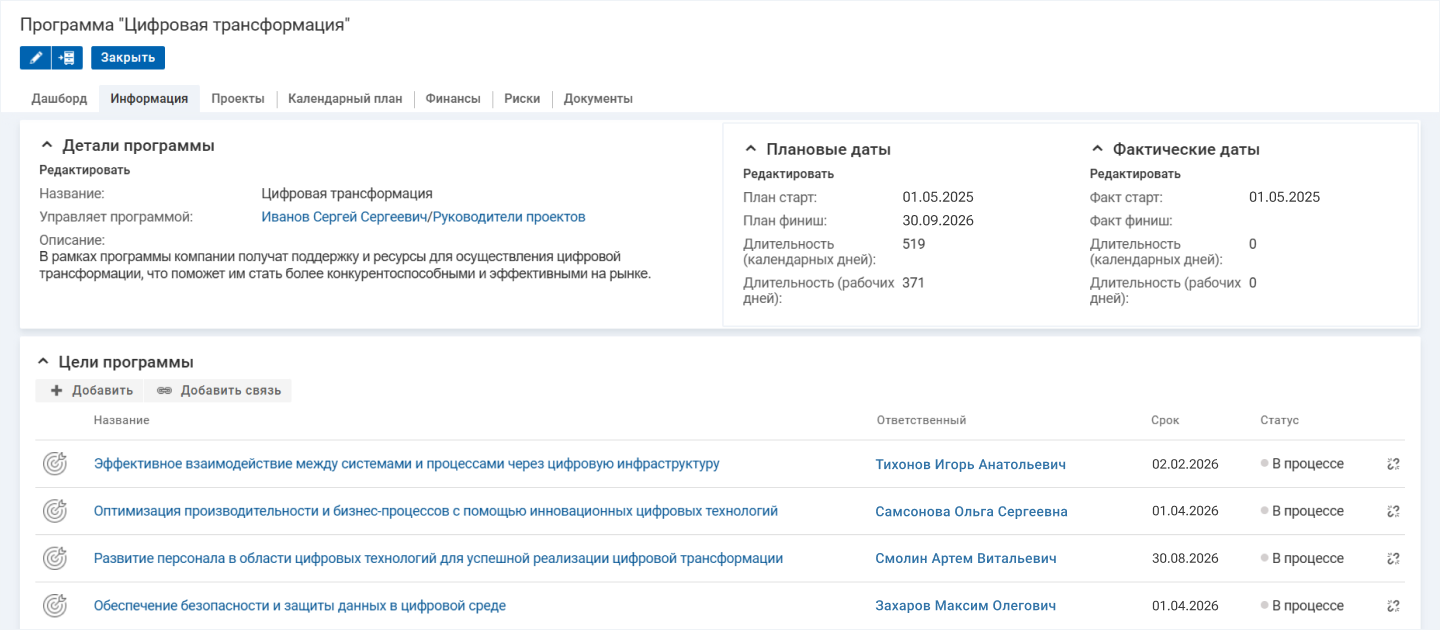Click target icon of the 'Эффективное взаимодействие' goal
Screen dimensions: 1440x630
click(x=55, y=464)
